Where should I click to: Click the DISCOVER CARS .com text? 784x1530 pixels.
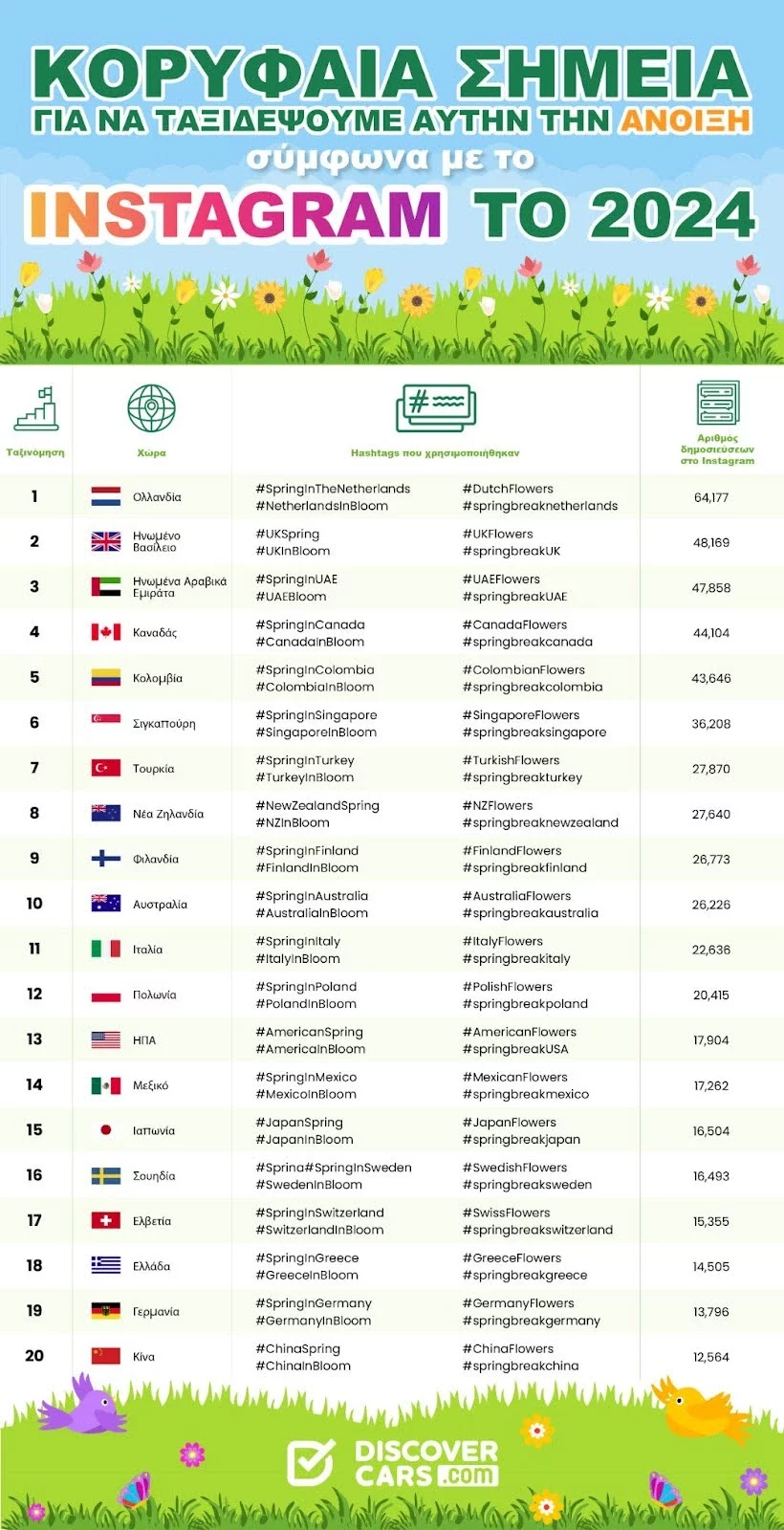(426, 1464)
